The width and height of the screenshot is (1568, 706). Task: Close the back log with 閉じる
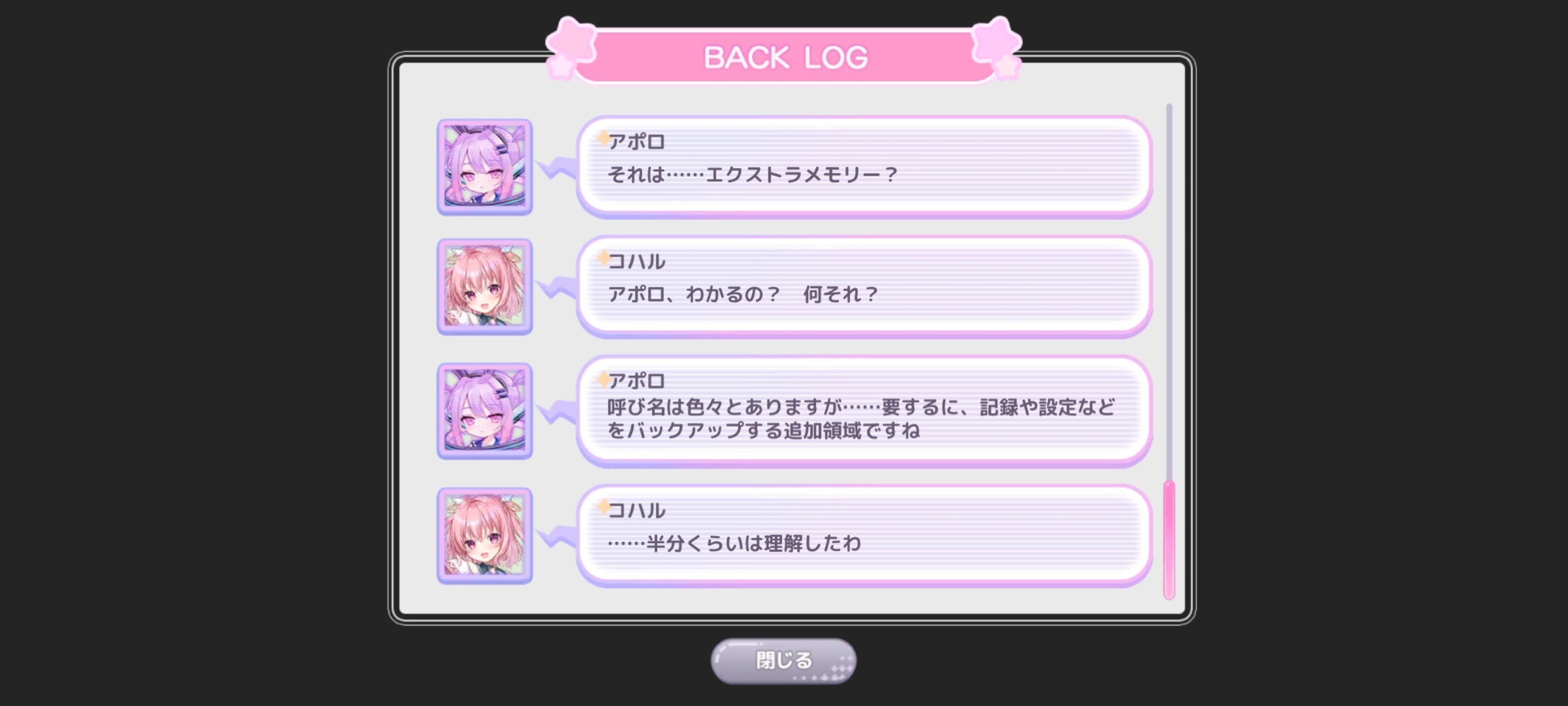[x=783, y=661]
